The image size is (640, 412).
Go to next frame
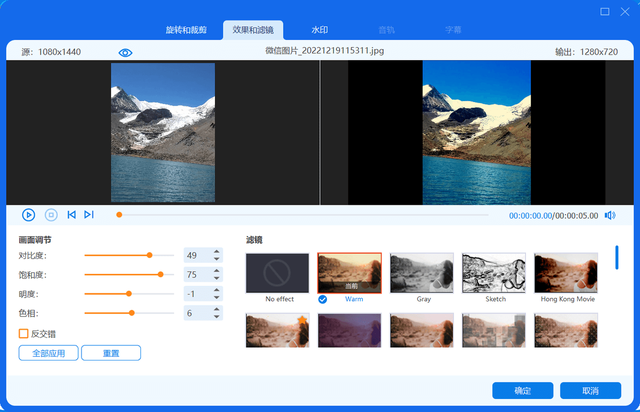pos(89,215)
